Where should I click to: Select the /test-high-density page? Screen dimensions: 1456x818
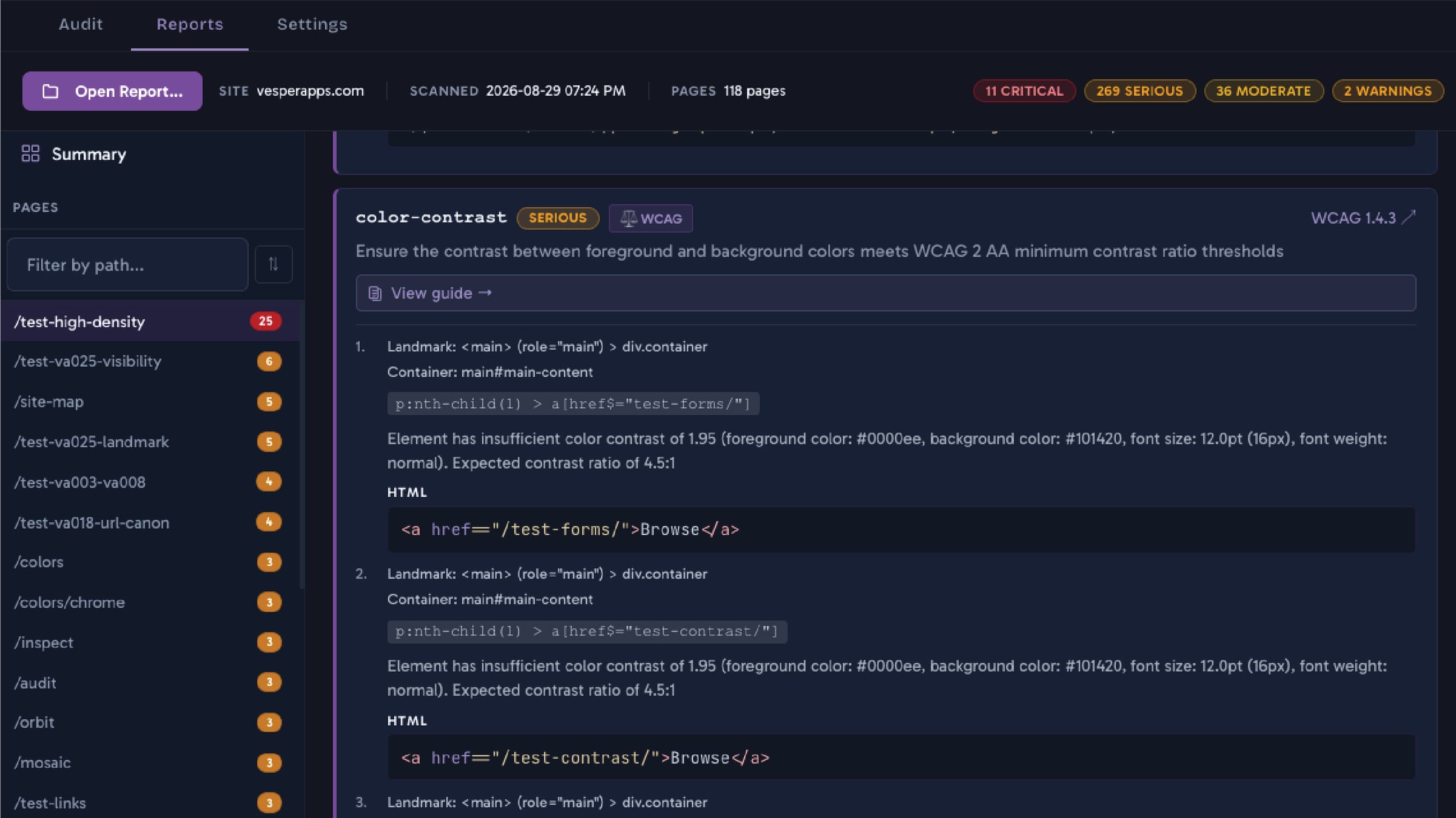coord(150,321)
